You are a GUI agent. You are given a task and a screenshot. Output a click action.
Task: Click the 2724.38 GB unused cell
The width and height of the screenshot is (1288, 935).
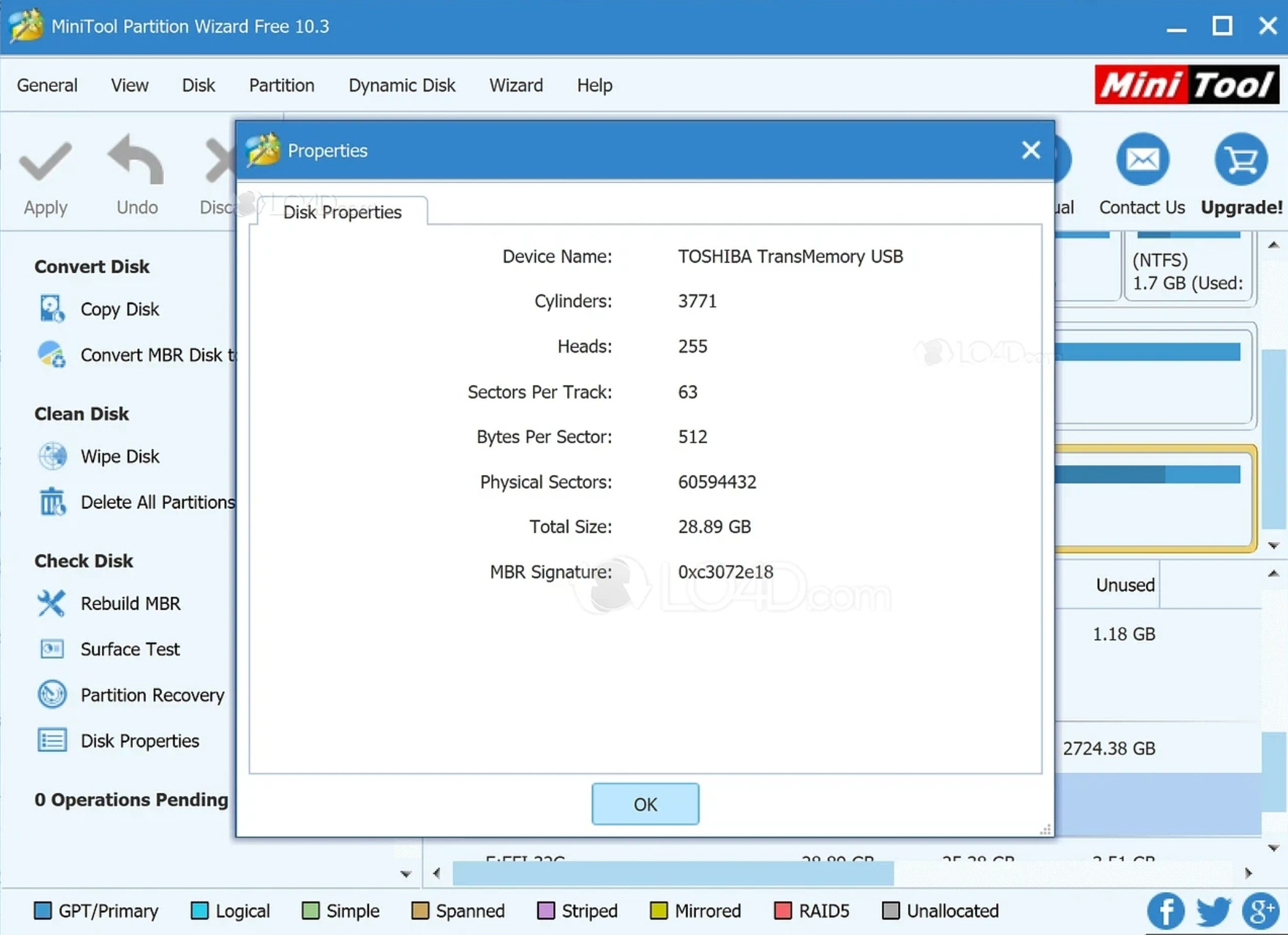(1109, 748)
